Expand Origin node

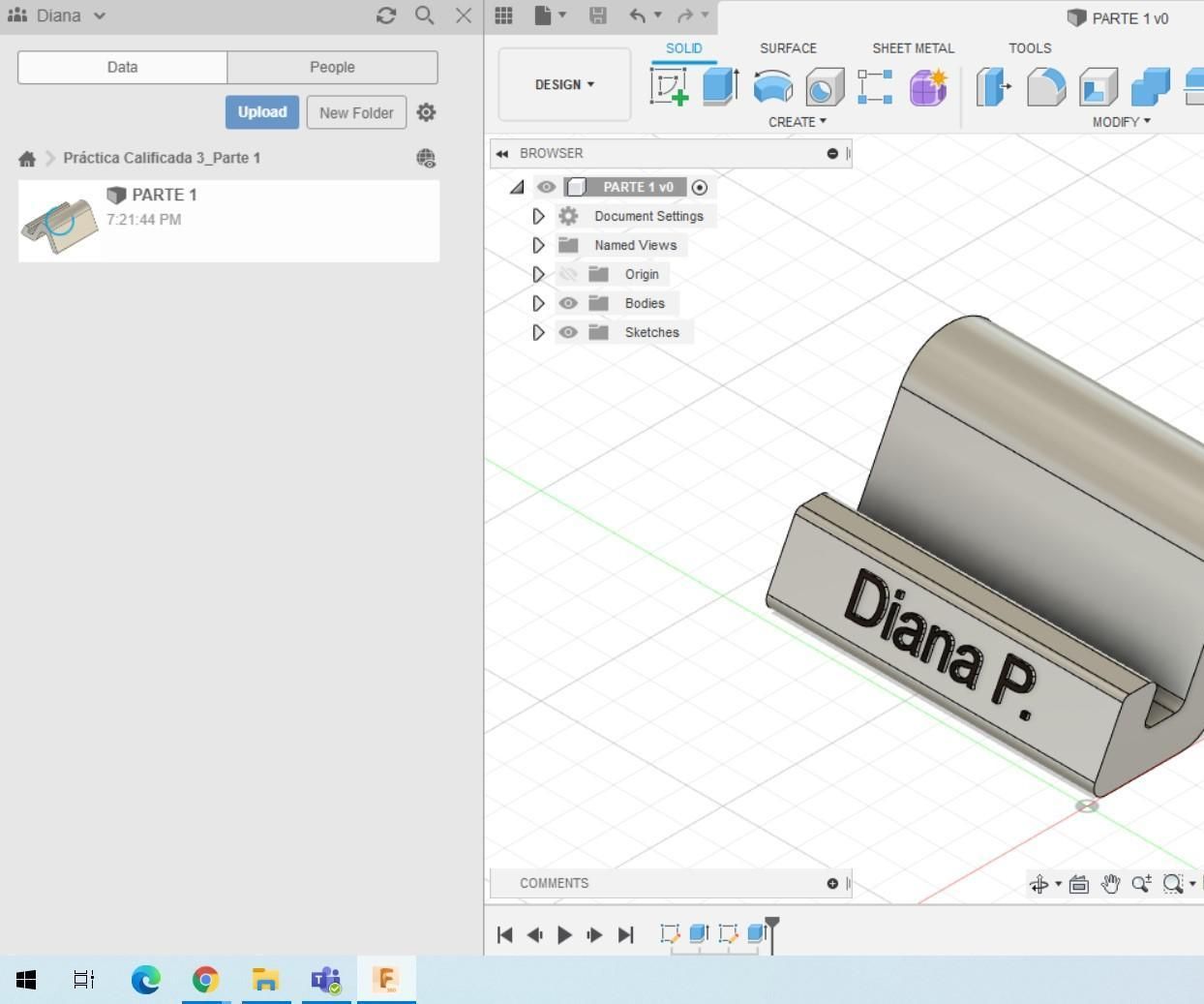click(x=538, y=274)
